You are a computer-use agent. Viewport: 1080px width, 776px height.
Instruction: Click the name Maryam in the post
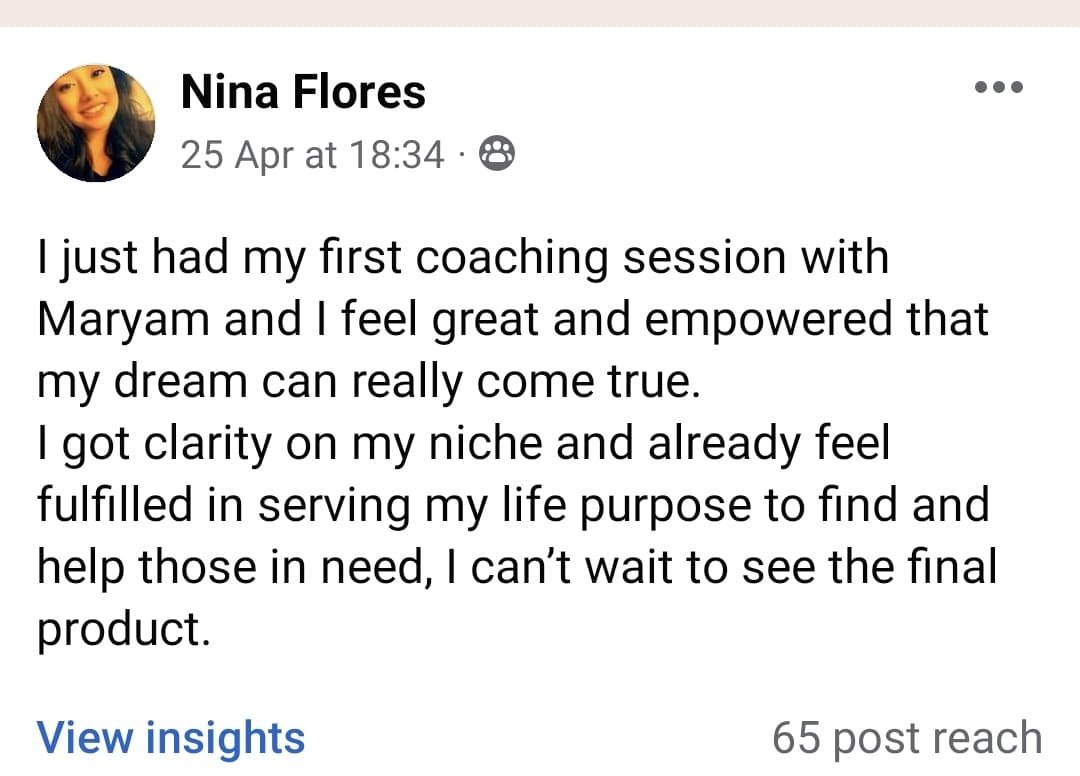123,320
